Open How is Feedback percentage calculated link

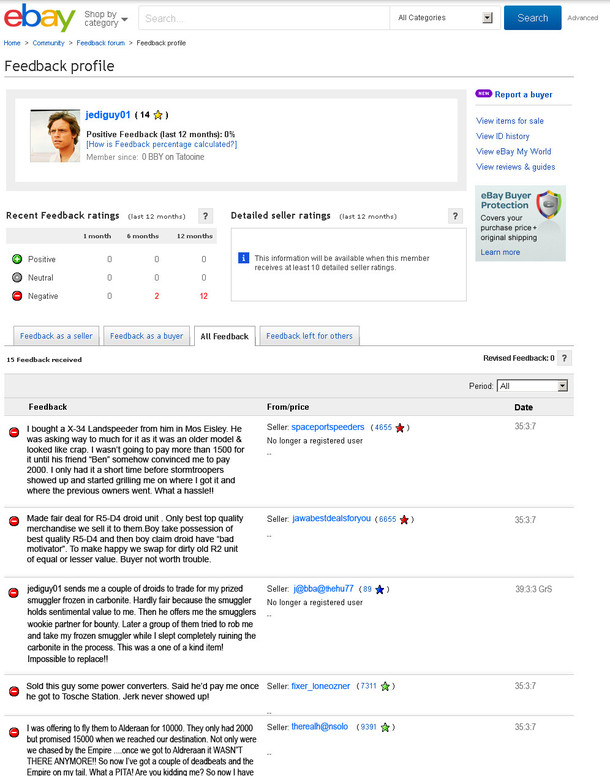coord(162,144)
